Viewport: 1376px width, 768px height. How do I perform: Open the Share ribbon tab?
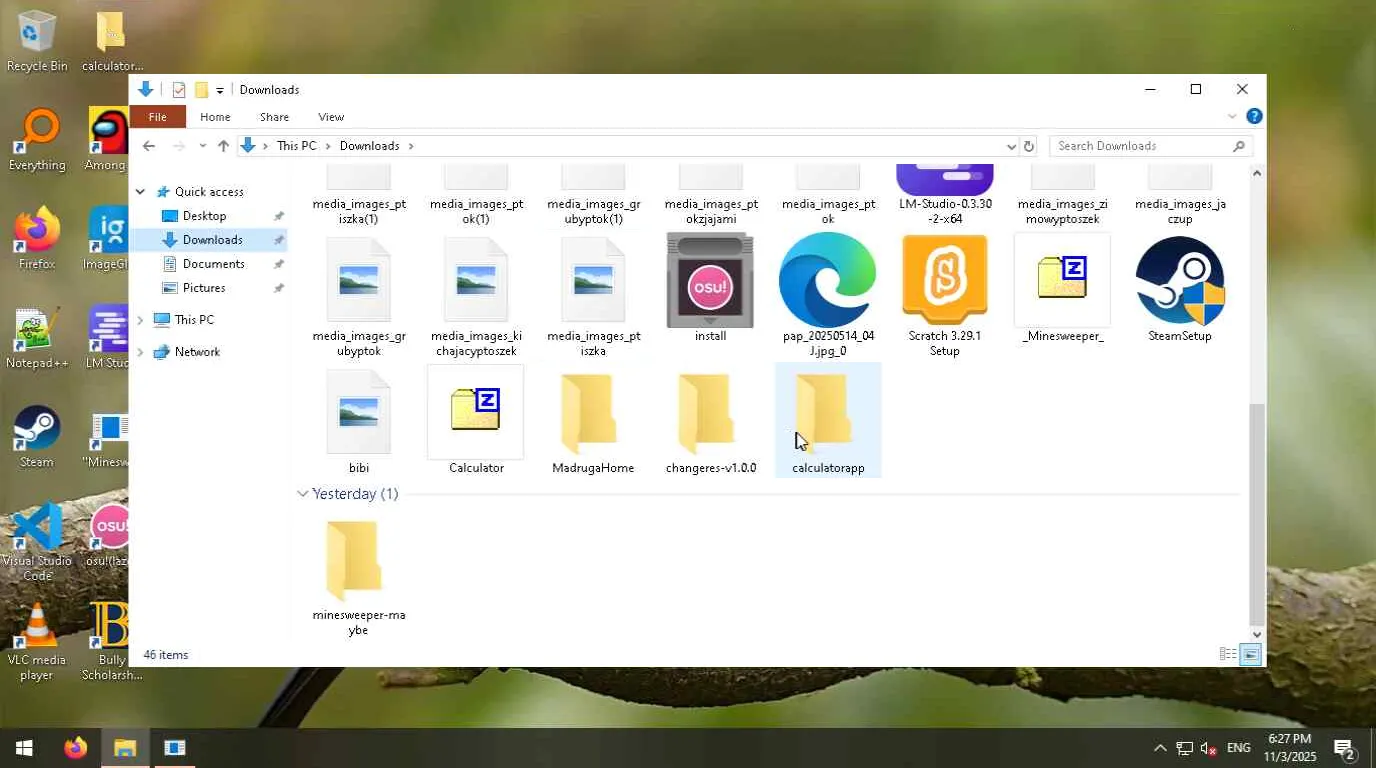tap(274, 117)
